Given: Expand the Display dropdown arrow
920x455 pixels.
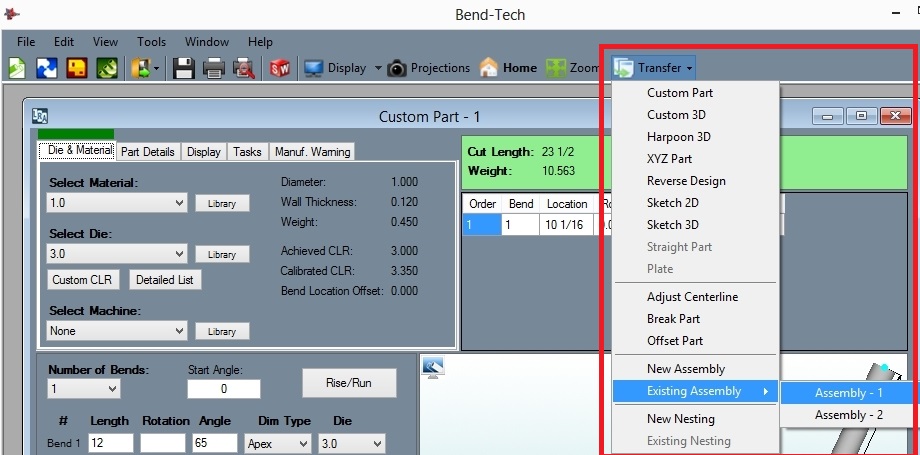Looking at the screenshot, I should coord(378,69).
